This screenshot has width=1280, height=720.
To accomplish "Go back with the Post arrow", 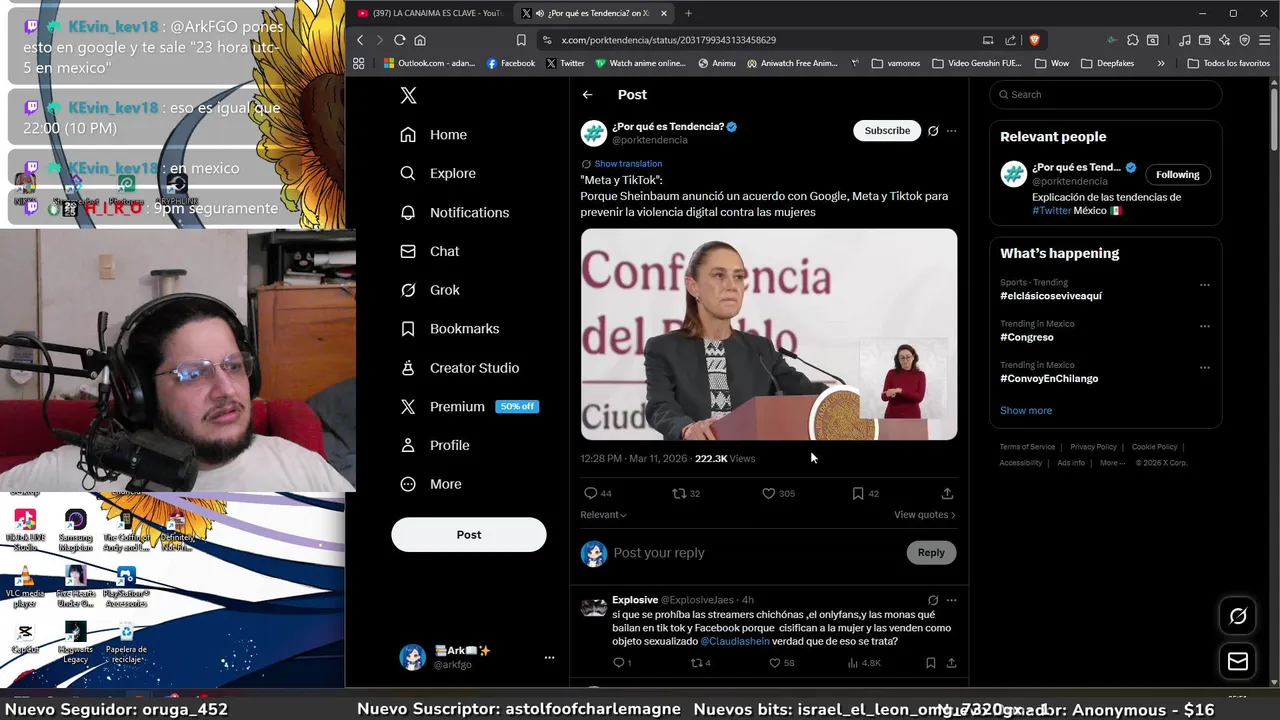I will click(587, 95).
